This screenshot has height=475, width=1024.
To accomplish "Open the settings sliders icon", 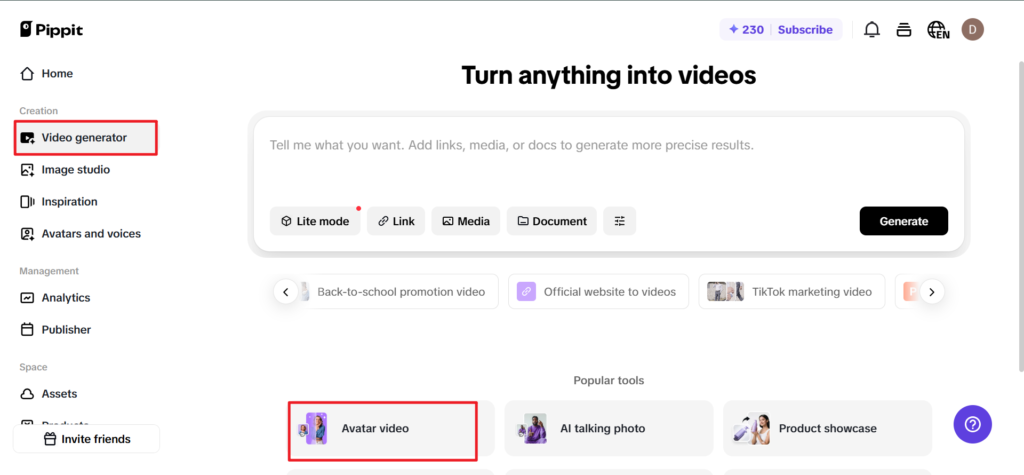I will (x=620, y=221).
